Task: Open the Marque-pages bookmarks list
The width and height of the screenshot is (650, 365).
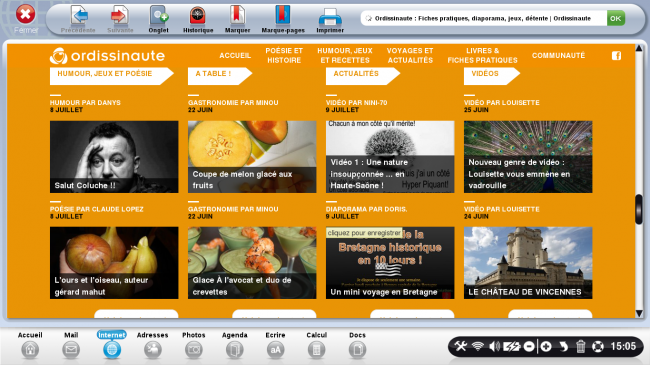Action: coord(283,19)
